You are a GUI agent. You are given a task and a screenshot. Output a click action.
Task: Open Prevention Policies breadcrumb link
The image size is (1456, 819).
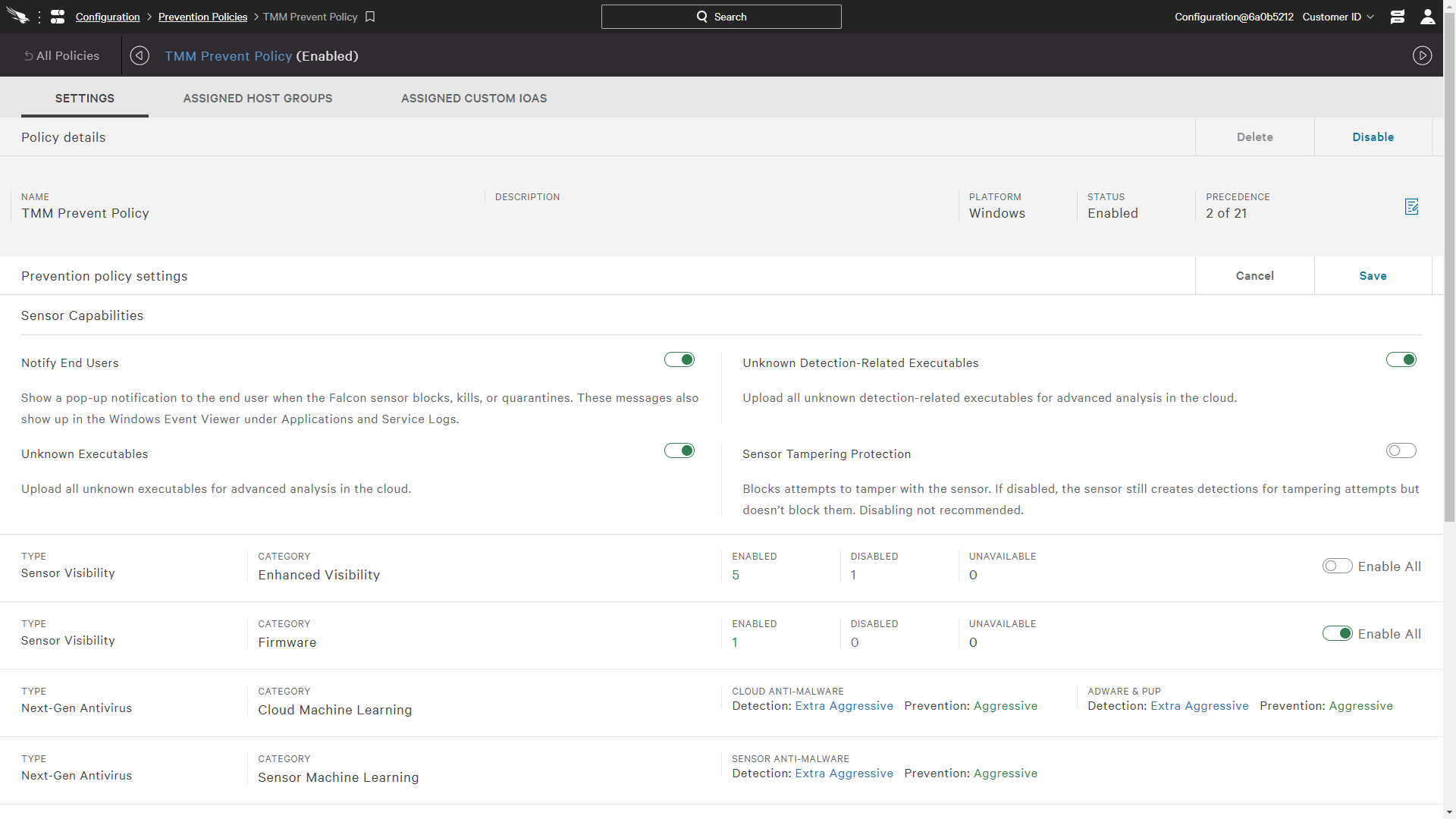tap(202, 17)
